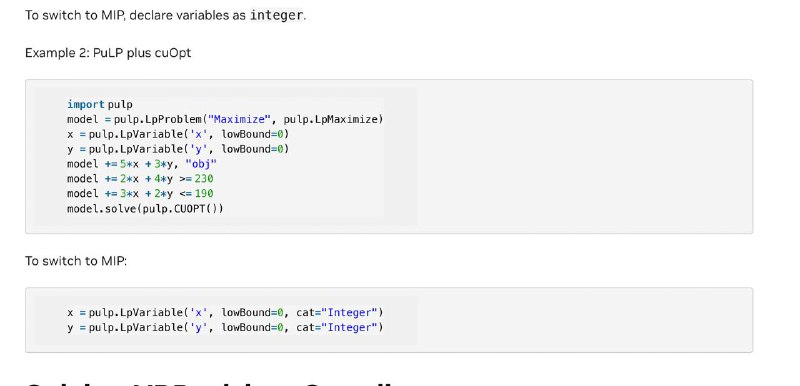Click the number 230 in the constraint
The image size is (800, 386).
click(204, 179)
